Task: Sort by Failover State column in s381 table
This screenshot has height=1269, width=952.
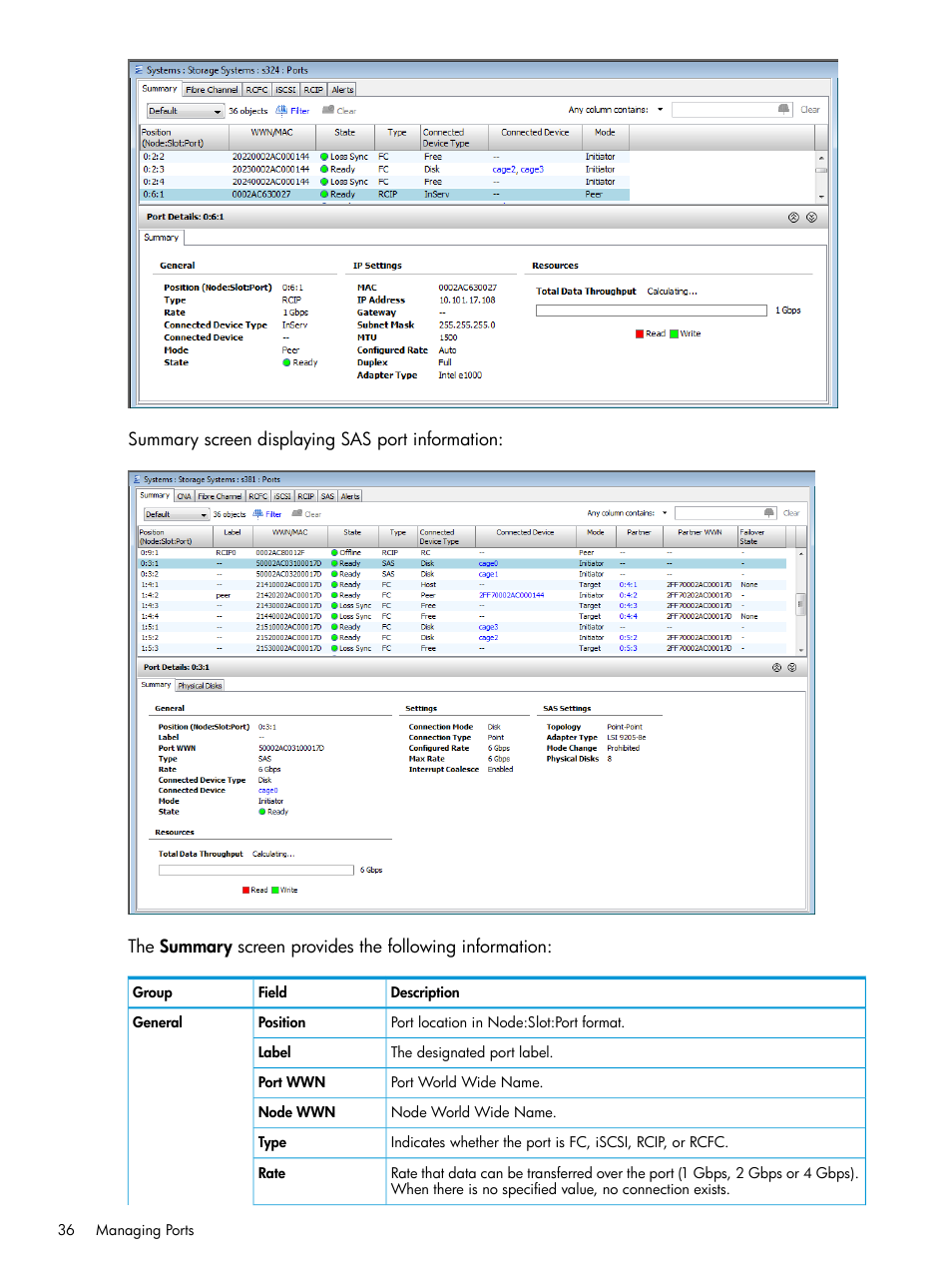Action: point(762,537)
